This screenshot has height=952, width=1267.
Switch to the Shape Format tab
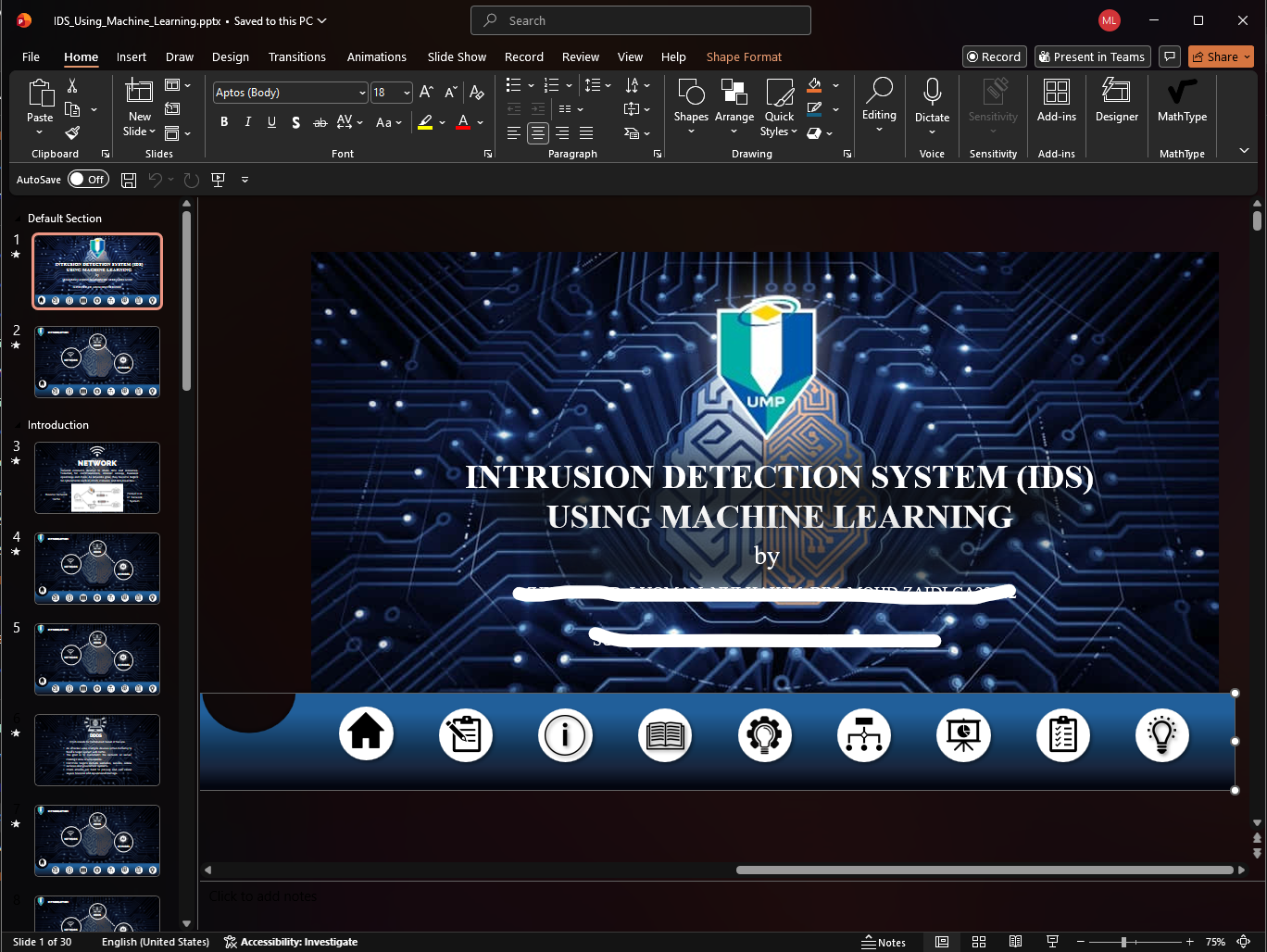[x=744, y=57]
